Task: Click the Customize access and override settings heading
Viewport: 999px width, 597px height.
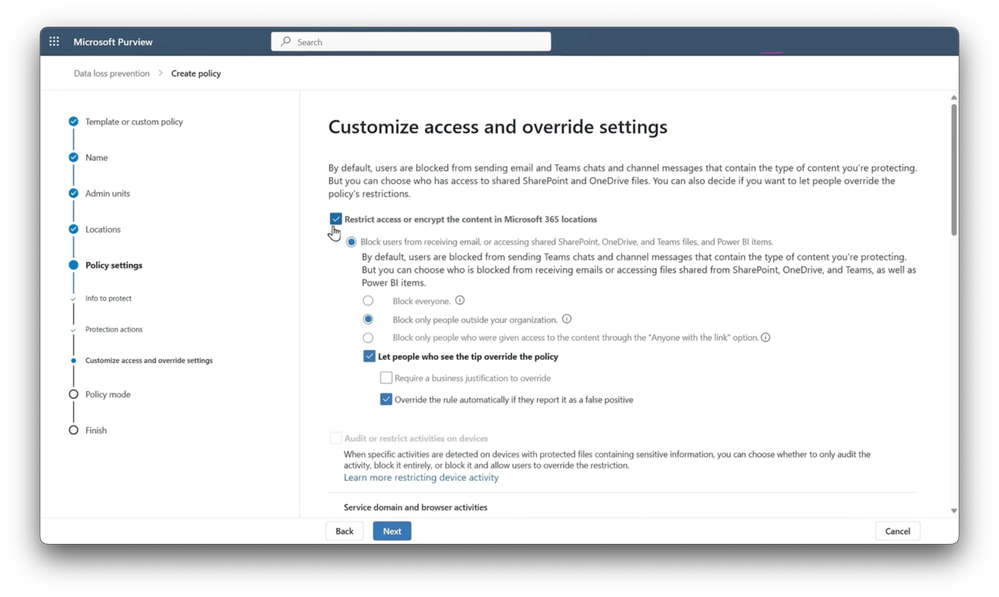Action: click(x=498, y=127)
